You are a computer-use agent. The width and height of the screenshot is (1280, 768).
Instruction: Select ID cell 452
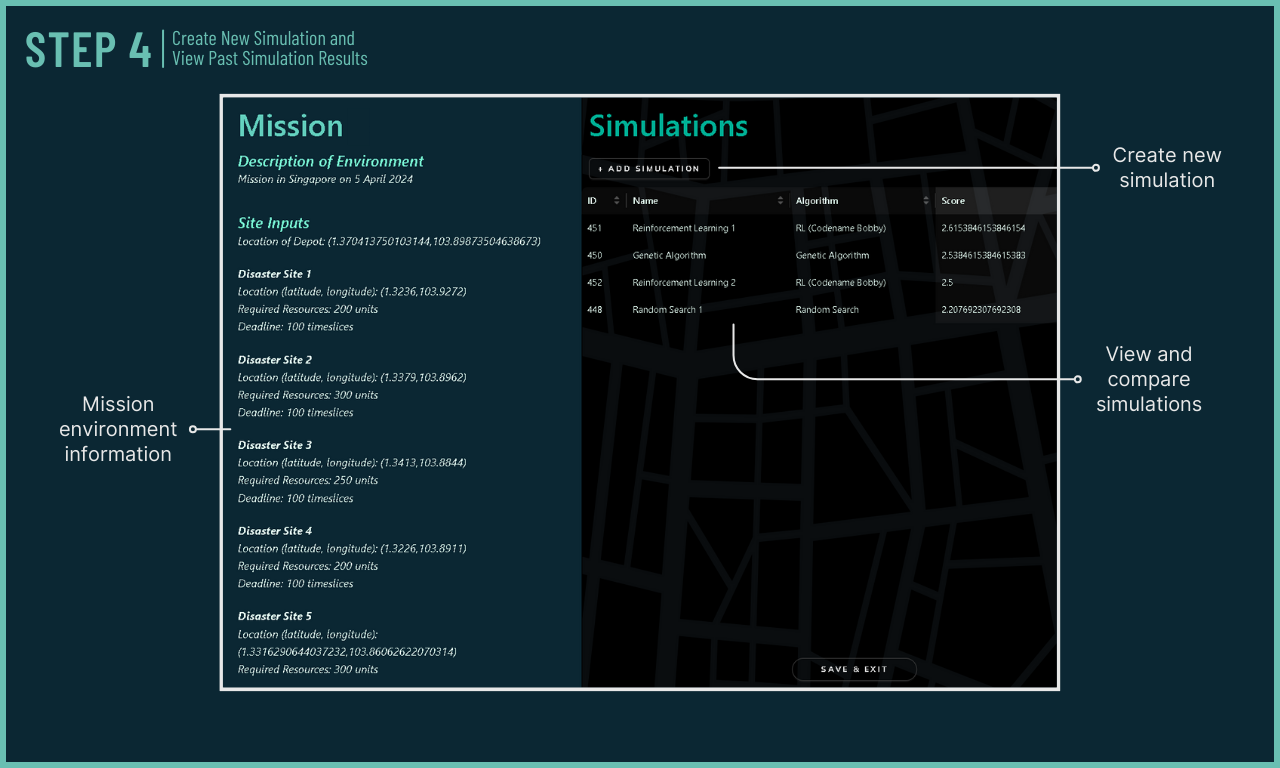pyautogui.click(x=594, y=282)
